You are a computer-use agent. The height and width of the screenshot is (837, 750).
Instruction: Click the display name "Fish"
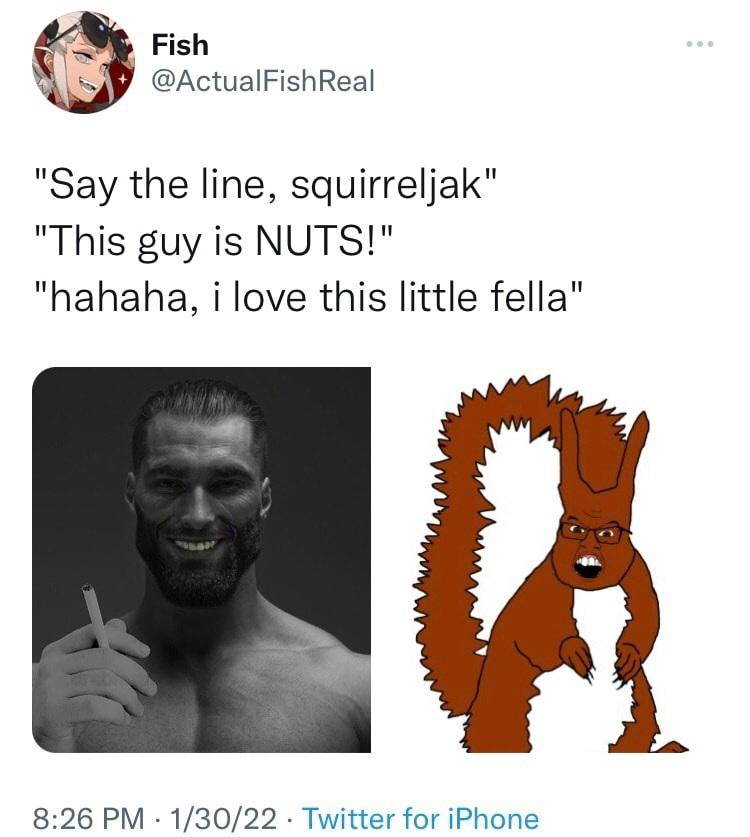click(180, 45)
